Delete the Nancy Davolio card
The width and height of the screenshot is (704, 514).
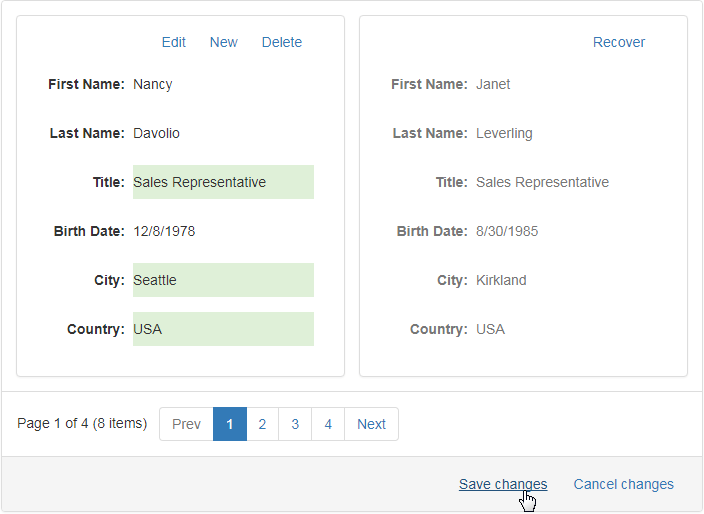pyautogui.click(x=282, y=42)
